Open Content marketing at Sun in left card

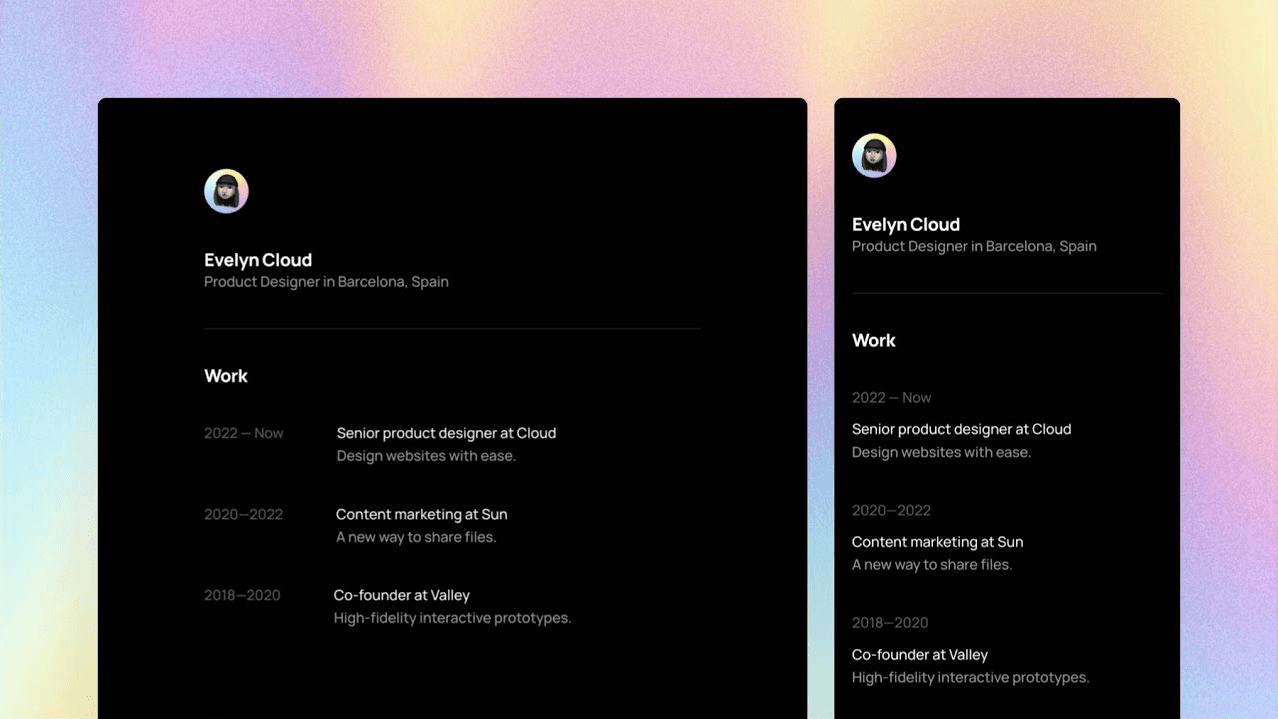pyautogui.click(x=421, y=514)
